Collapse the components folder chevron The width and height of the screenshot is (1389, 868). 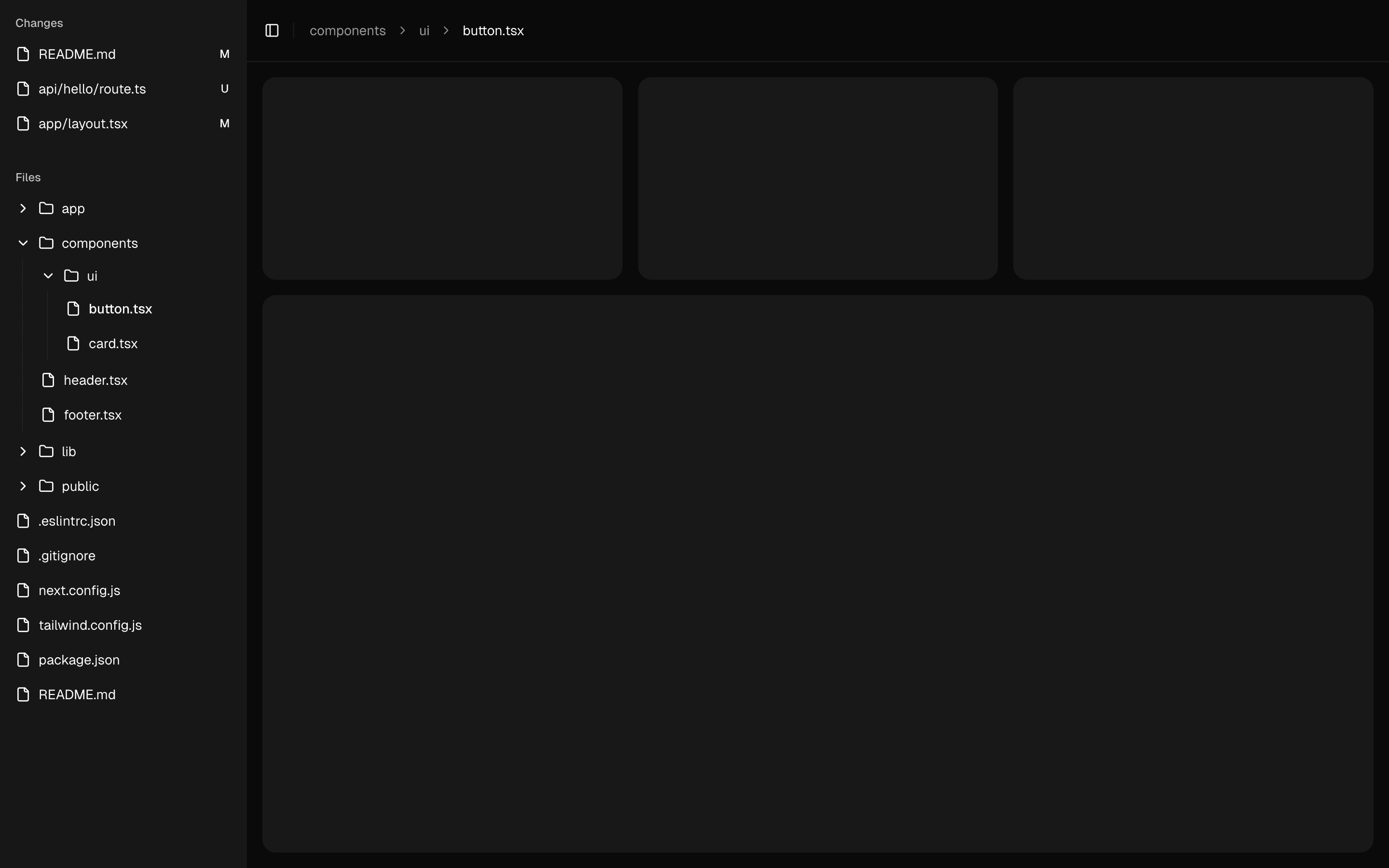23,244
